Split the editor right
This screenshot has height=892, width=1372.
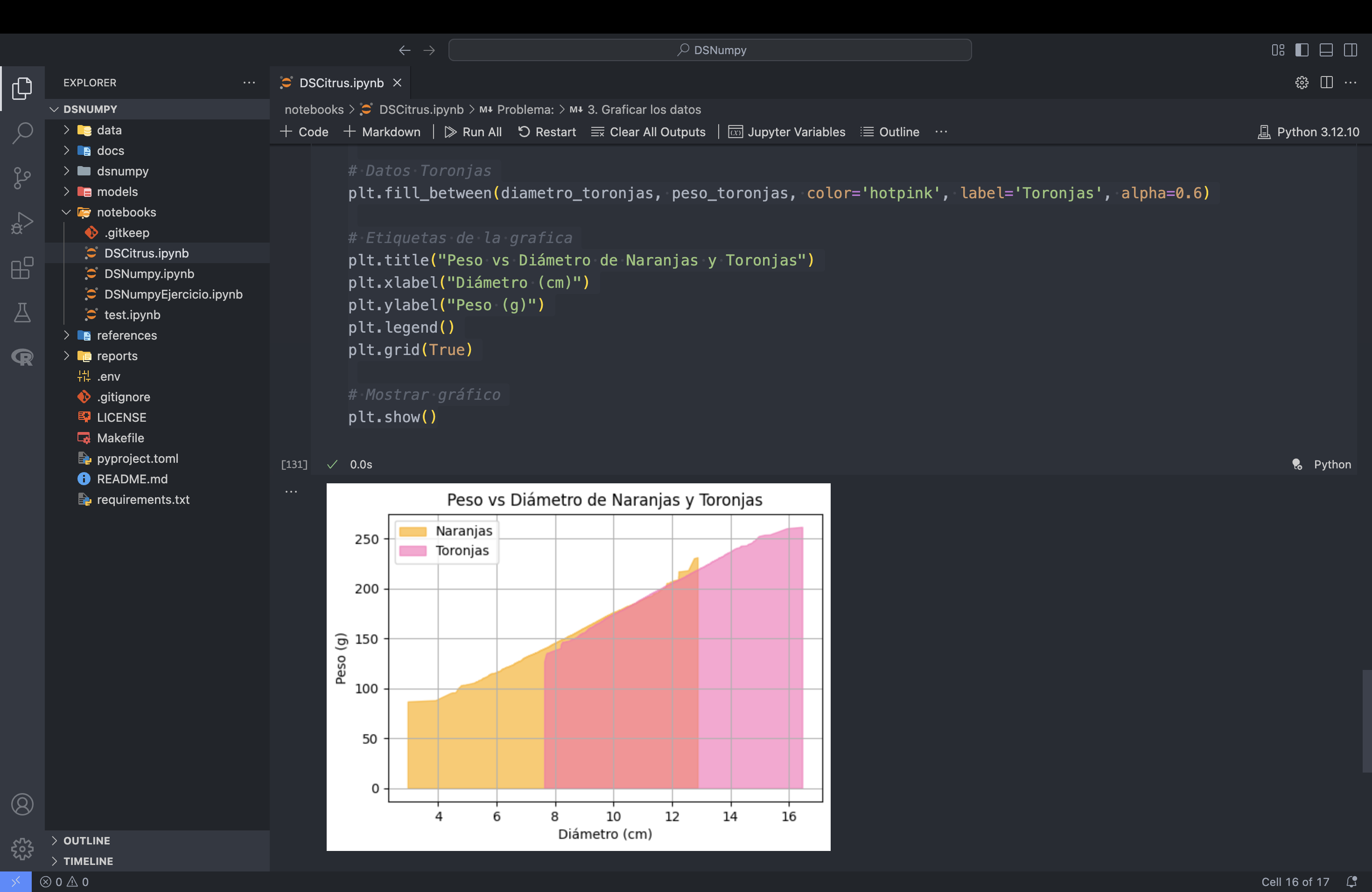coord(1326,83)
